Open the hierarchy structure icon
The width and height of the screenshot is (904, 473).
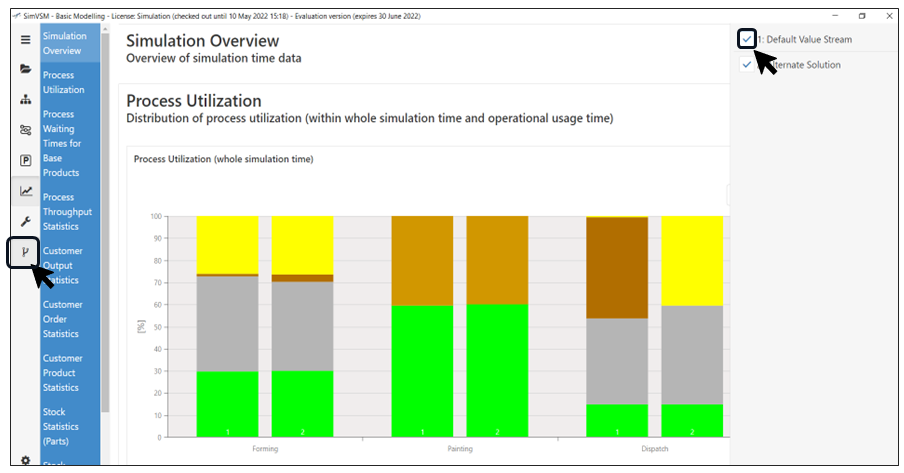click(25, 100)
